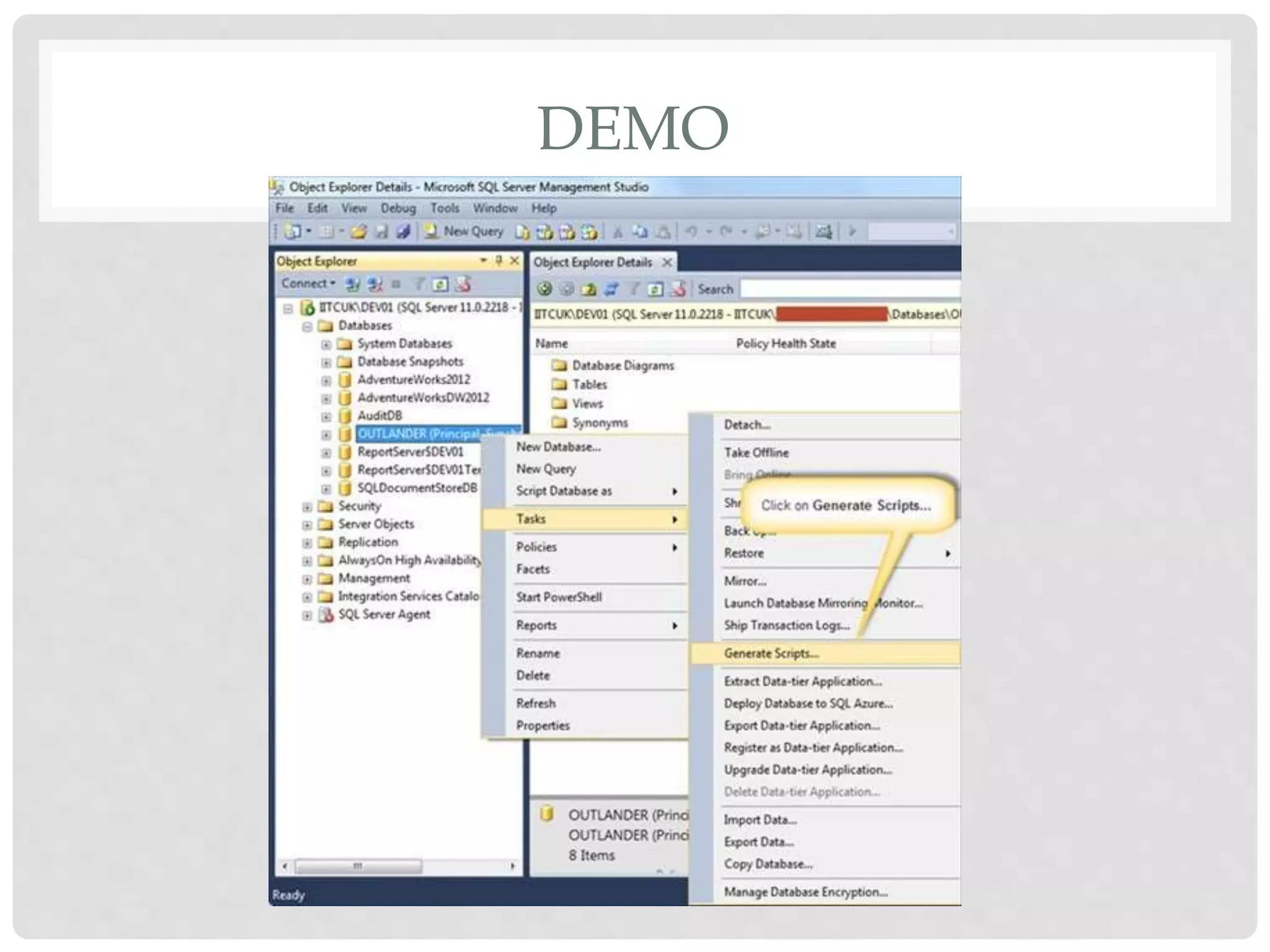Expand the System Databases node
Image resolution: width=1270 pixels, height=952 pixels.
point(326,344)
